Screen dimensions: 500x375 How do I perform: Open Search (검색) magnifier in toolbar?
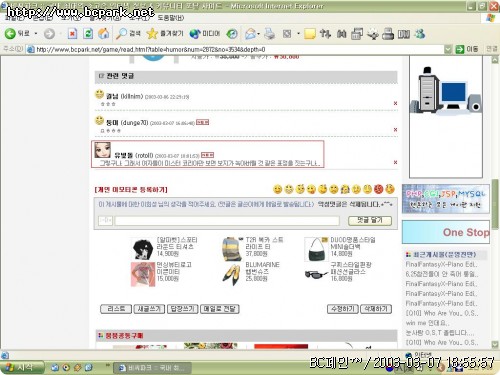point(128,34)
